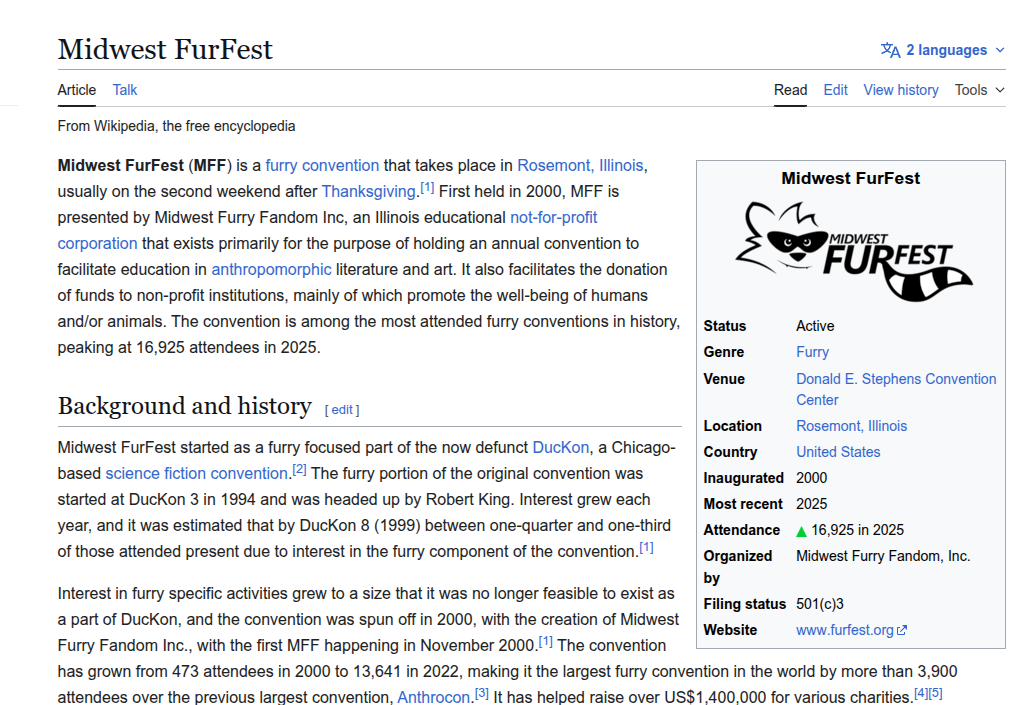Switch to the Talk tab
Screen dimensions: 1017x705
click(125, 90)
